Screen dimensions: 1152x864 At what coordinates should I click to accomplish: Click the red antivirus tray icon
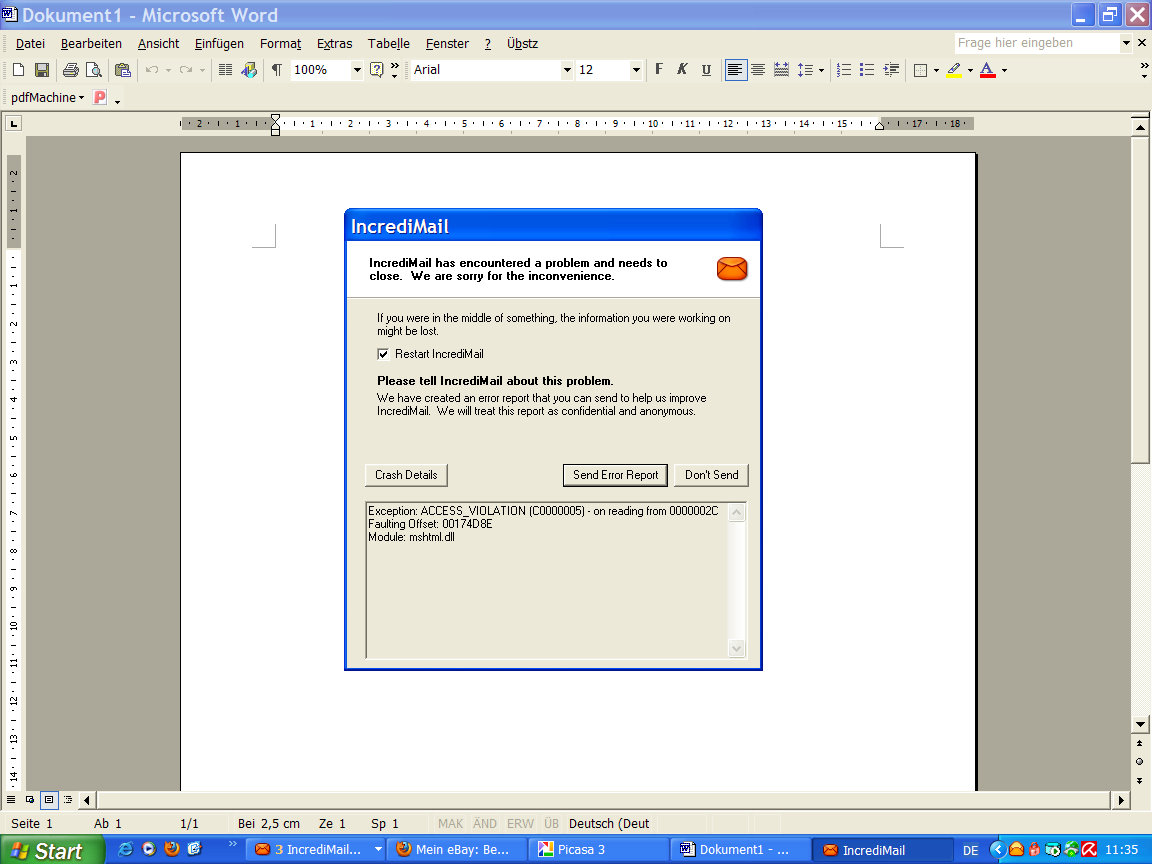pyautogui.click(x=1089, y=850)
